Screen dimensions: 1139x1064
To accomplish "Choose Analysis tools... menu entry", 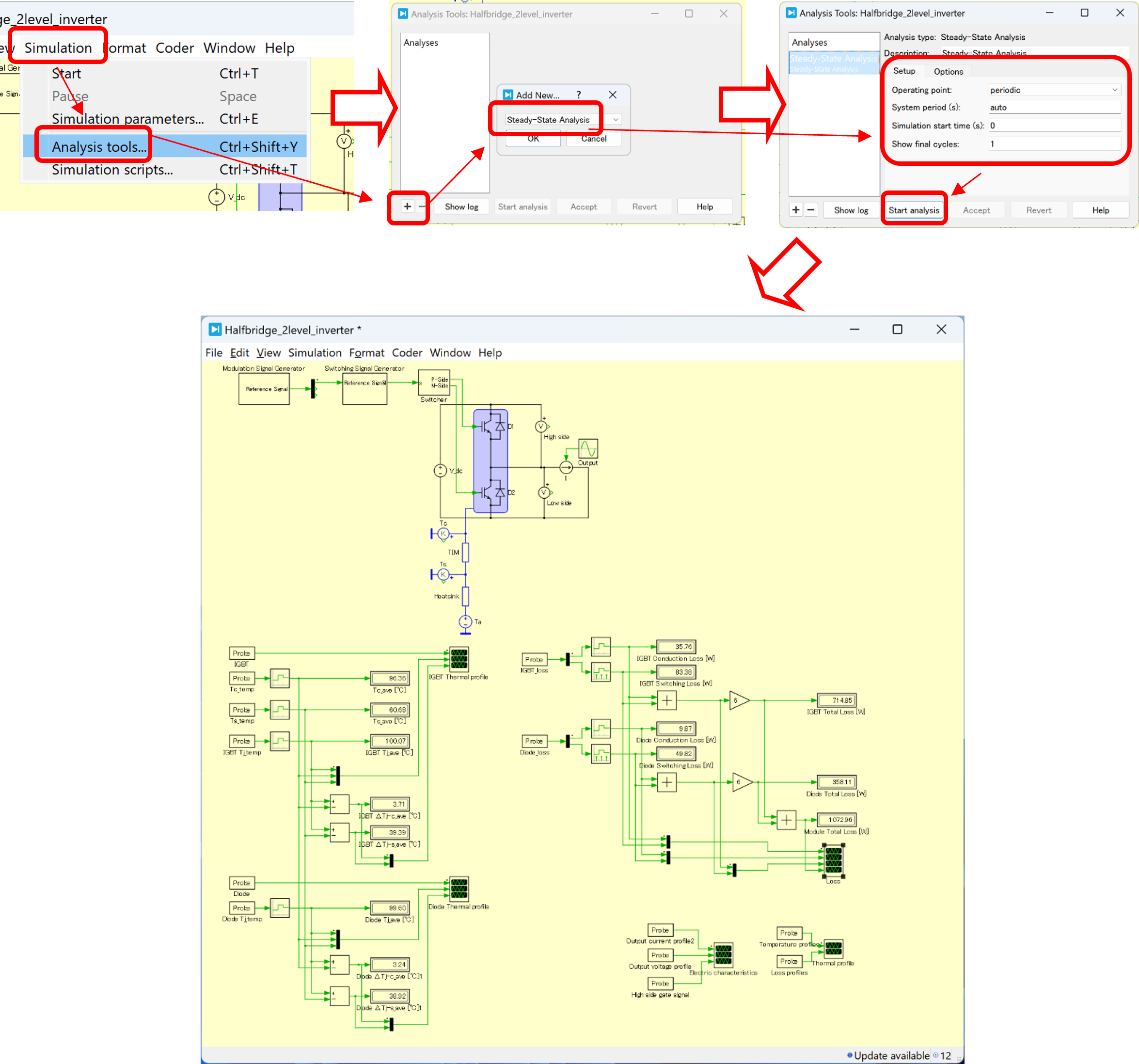I will pyautogui.click(x=99, y=147).
